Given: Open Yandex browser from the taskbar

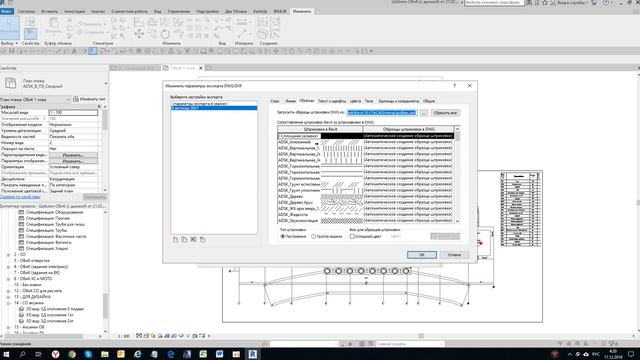Looking at the screenshot, I should (x=56, y=354).
